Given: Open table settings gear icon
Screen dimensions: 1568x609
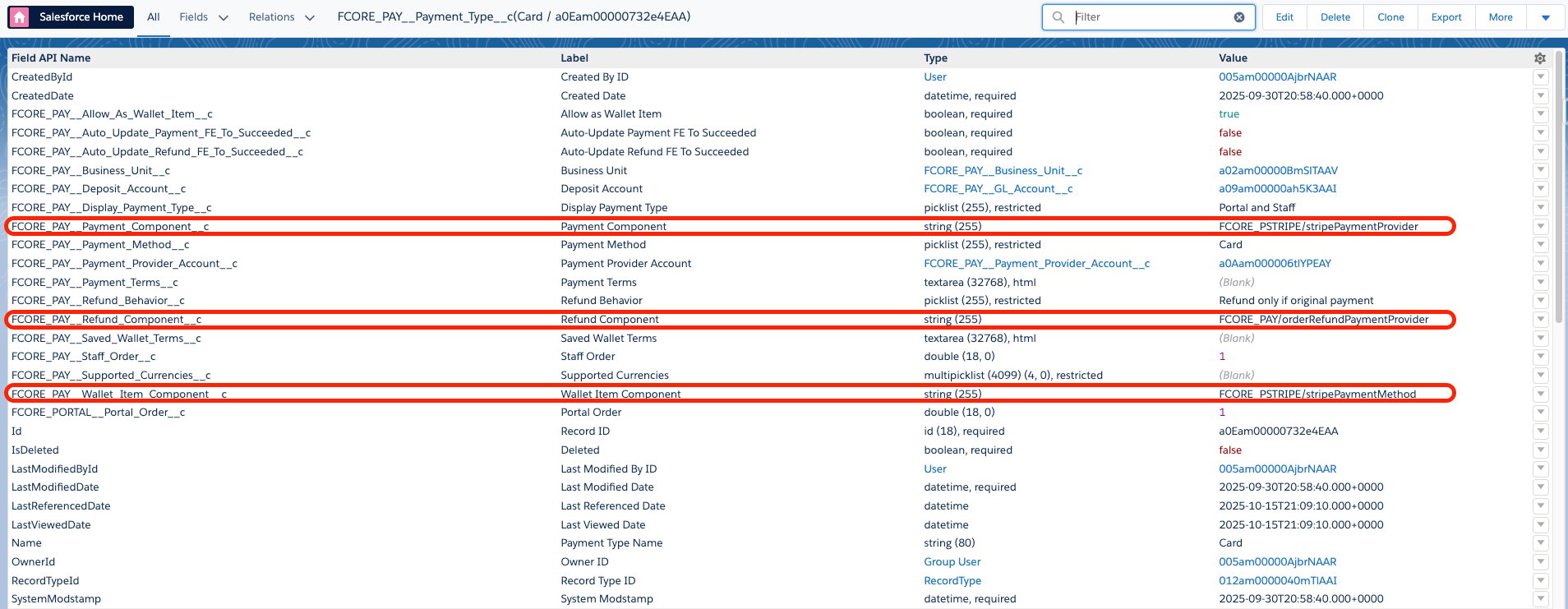Looking at the screenshot, I should coord(1540,58).
